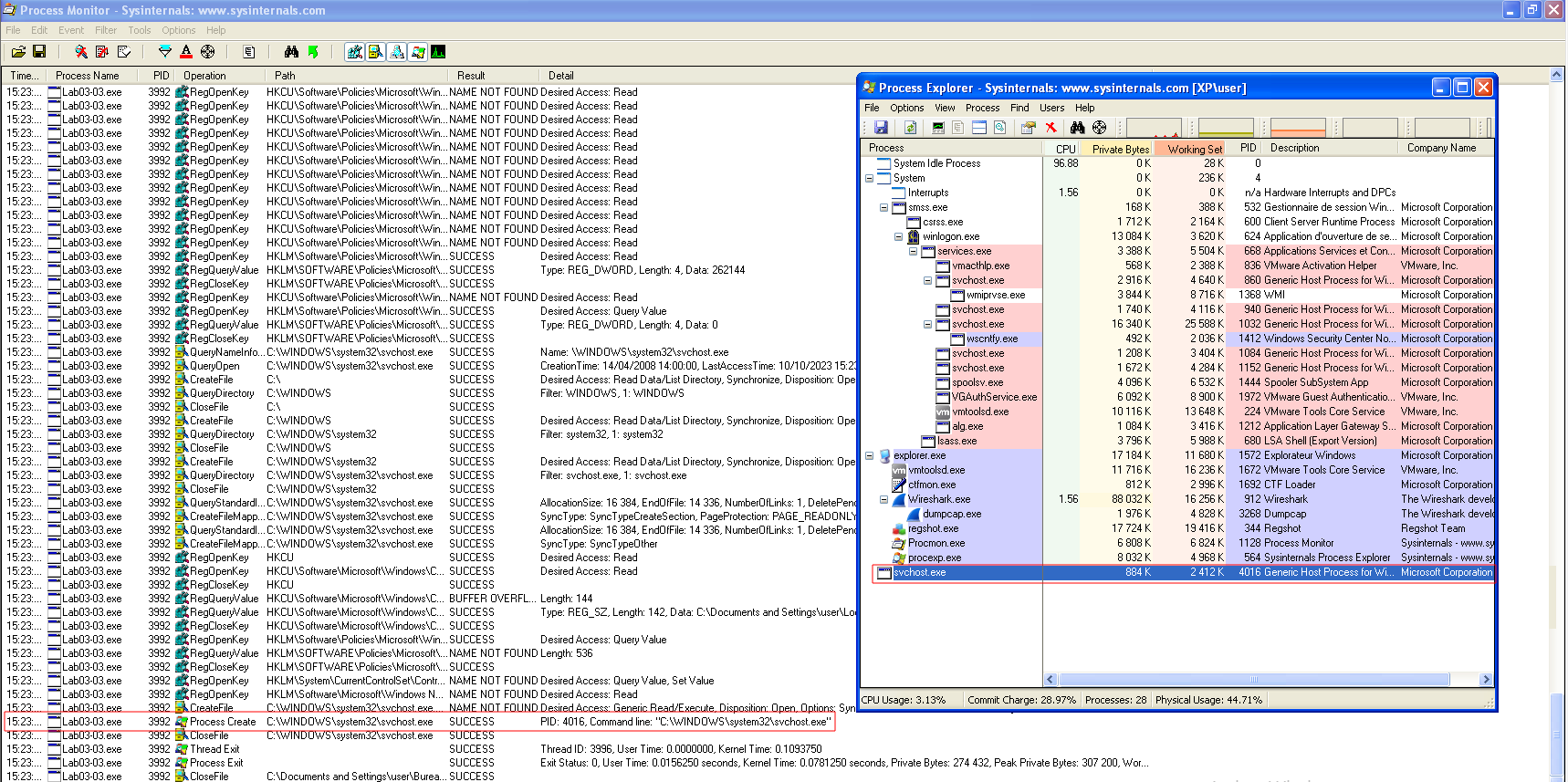Image resolution: width=1568 pixels, height=782 pixels.
Task: Click the lower pane view DLL/handles icon
Action: [x=999, y=128]
